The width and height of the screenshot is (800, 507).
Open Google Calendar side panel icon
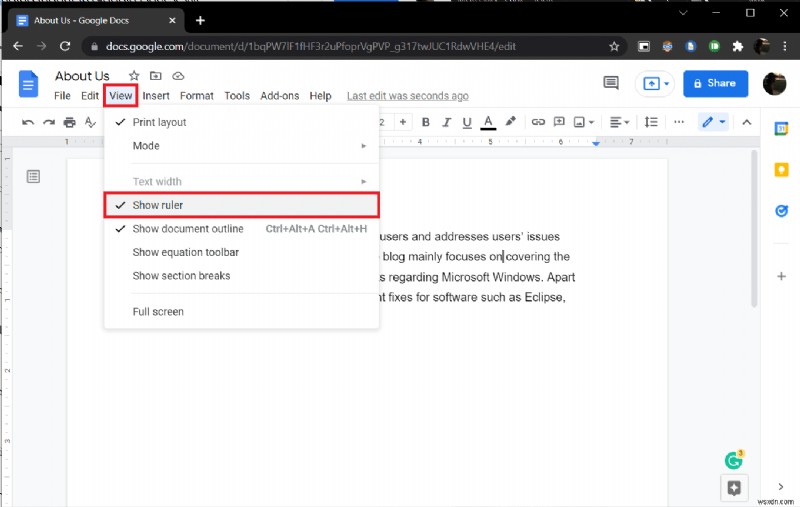pyautogui.click(x=781, y=129)
